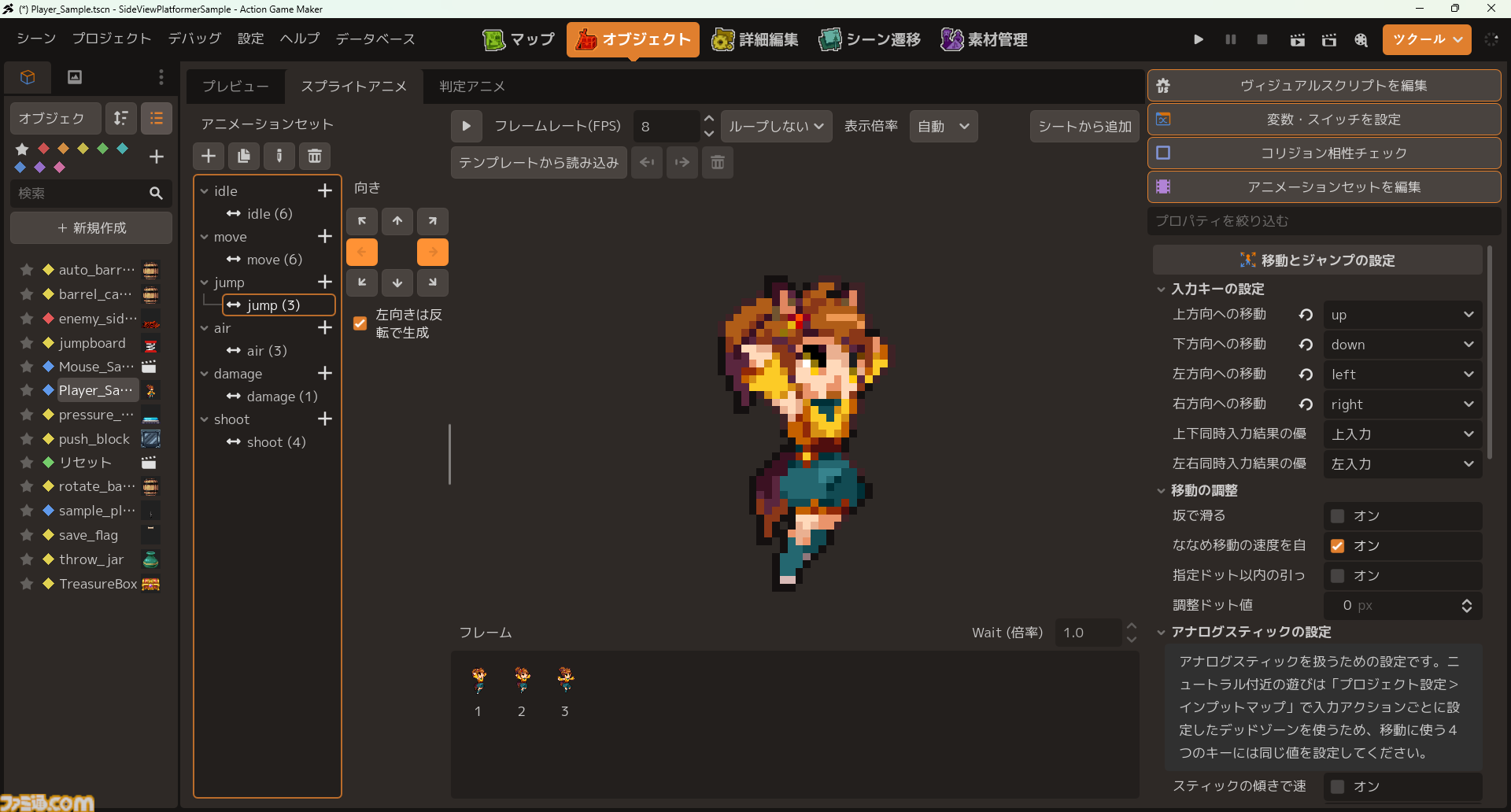Switch object list to list view
The height and width of the screenshot is (812, 1511).
(x=157, y=118)
